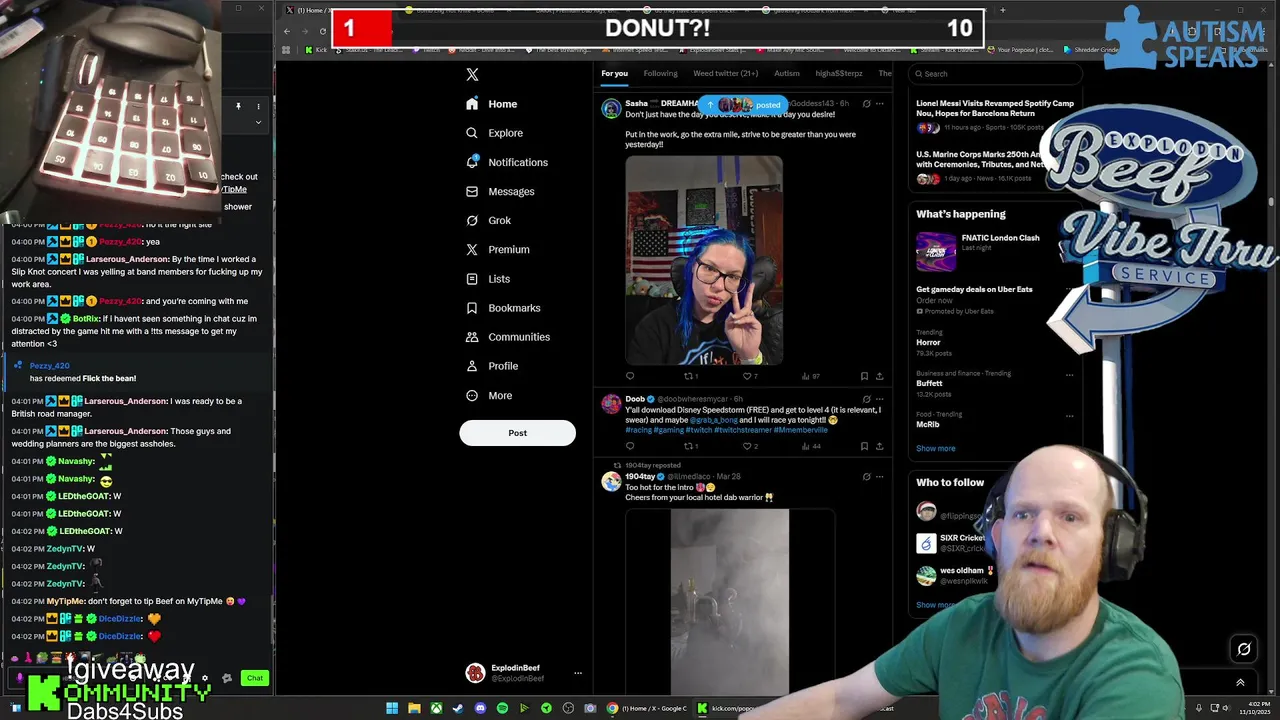Image resolution: width=1280 pixels, height=720 pixels.
Task: Open the Home page in sidebar
Action: 492,104
